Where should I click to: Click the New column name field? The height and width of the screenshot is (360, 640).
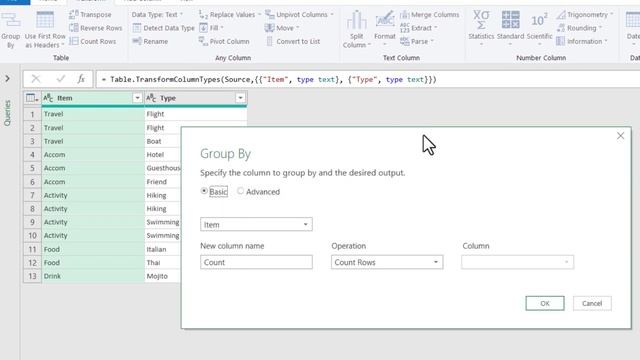pyautogui.click(x=256, y=262)
